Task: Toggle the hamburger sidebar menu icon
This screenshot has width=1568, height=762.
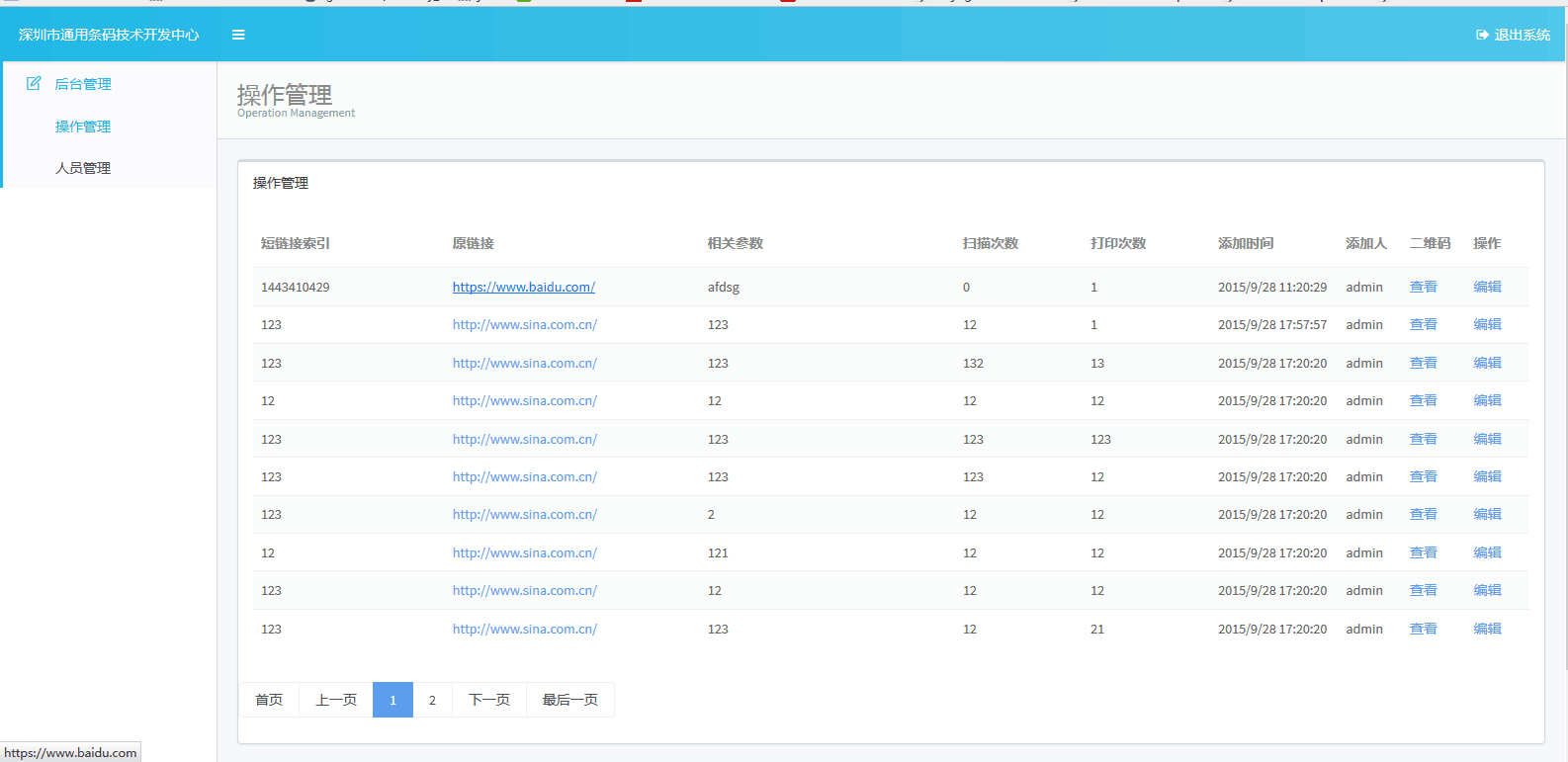Action: pos(238,35)
